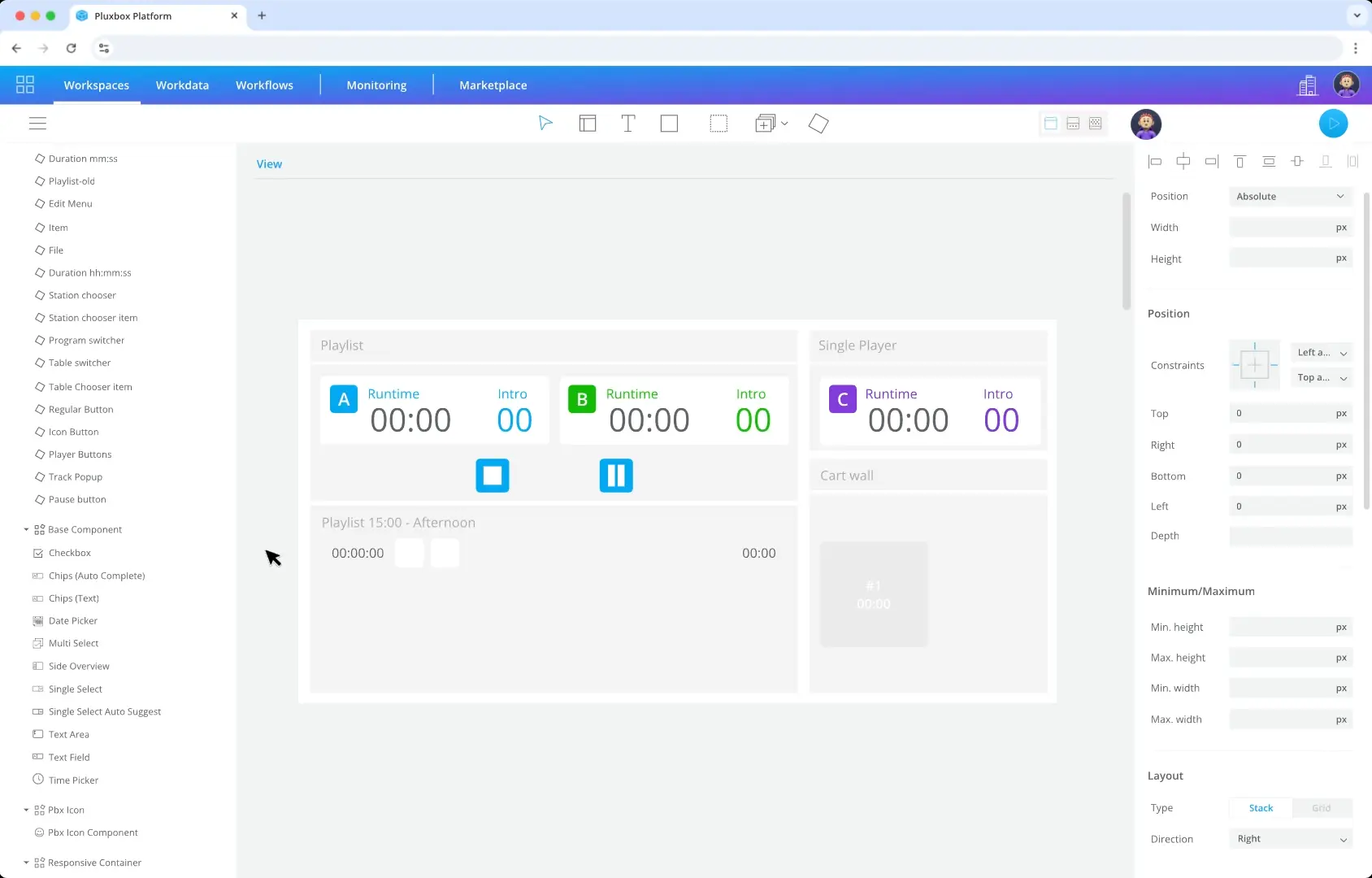Image resolution: width=1372 pixels, height=878 pixels.
Task: Select the rotated component tool icon
Action: tap(818, 124)
